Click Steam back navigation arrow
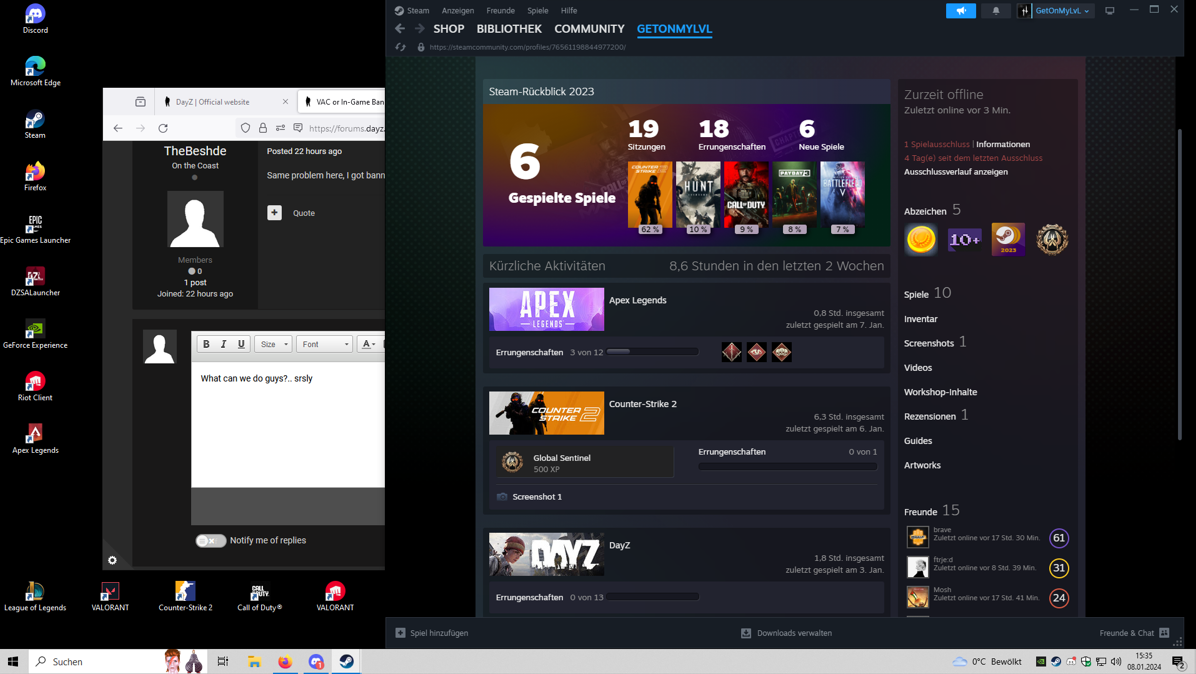1196x674 pixels. 400,29
